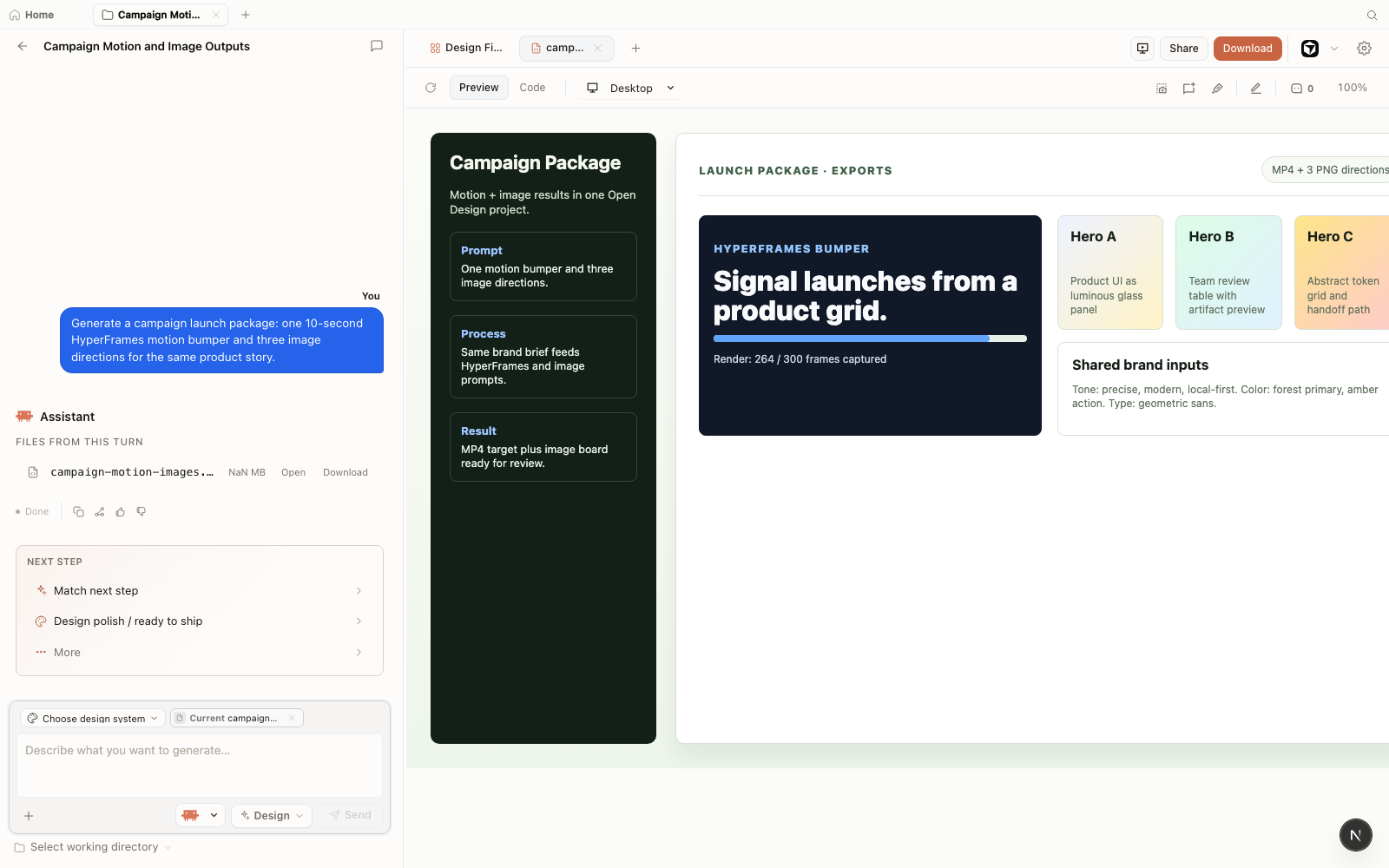
Task: Click the comment frame icon in preview toolbar
Action: (x=1189, y=89)
